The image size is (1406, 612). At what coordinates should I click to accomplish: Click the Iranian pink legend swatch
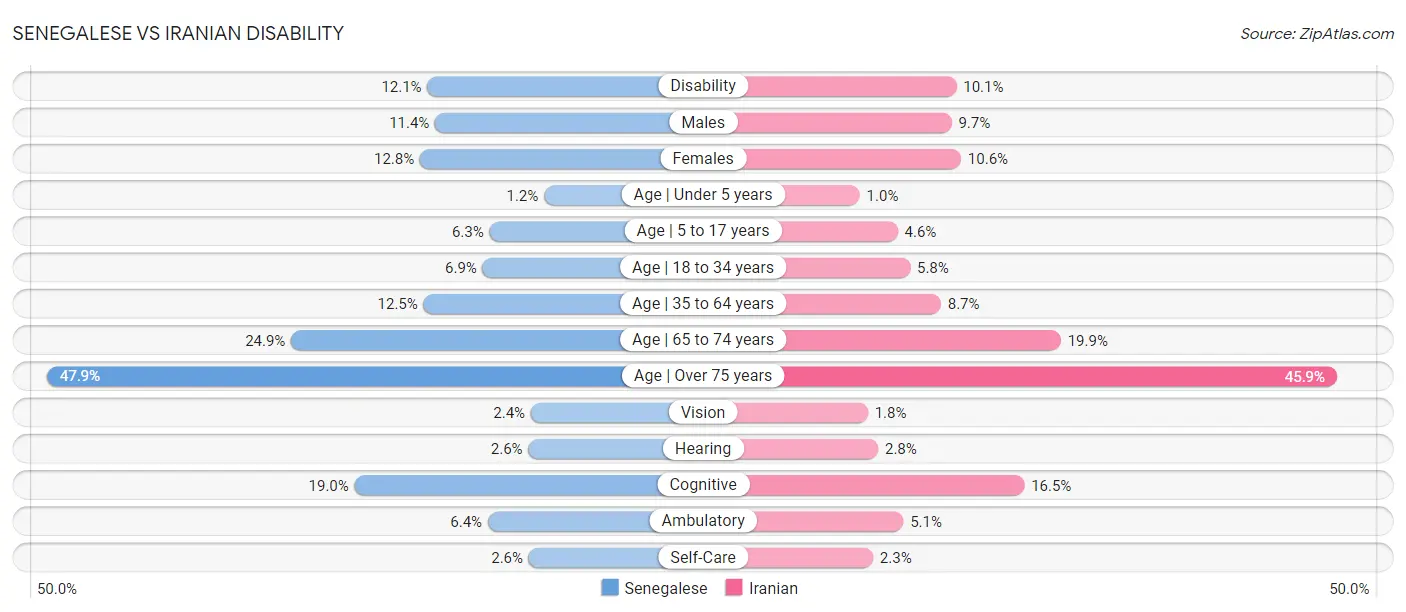pos(734,588)
